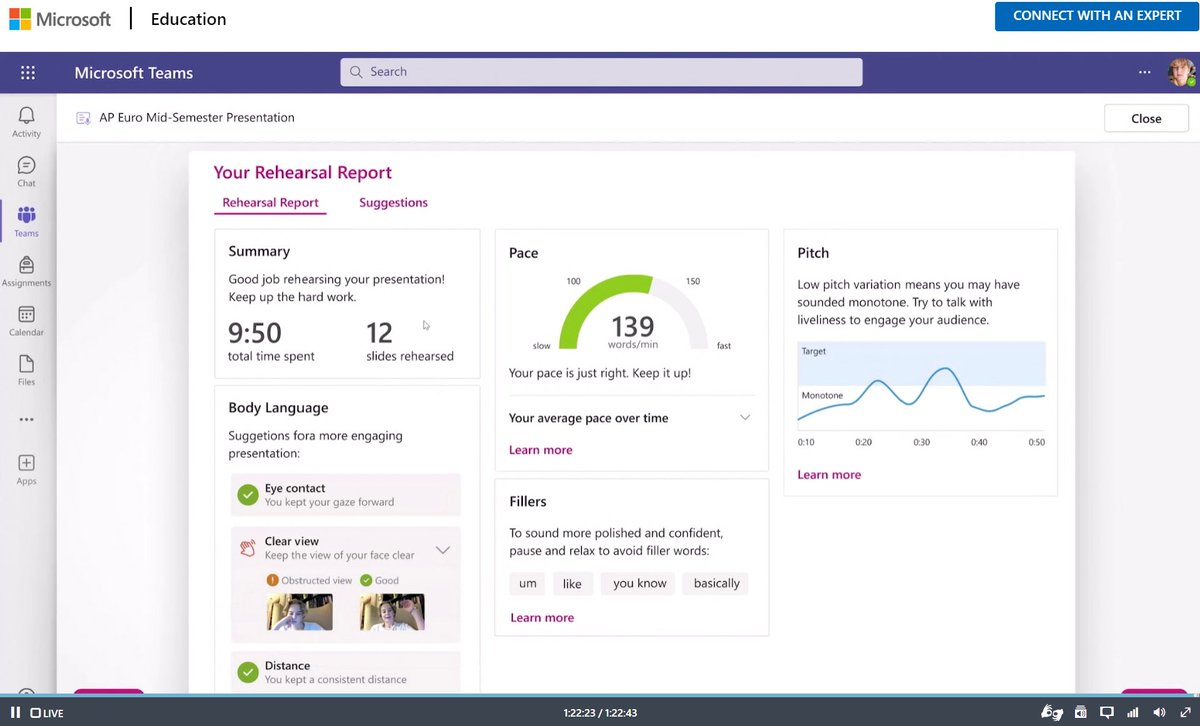1200x726 pixels.
Task: Switch to the Suggestions tab
Action: click(393, 202)
